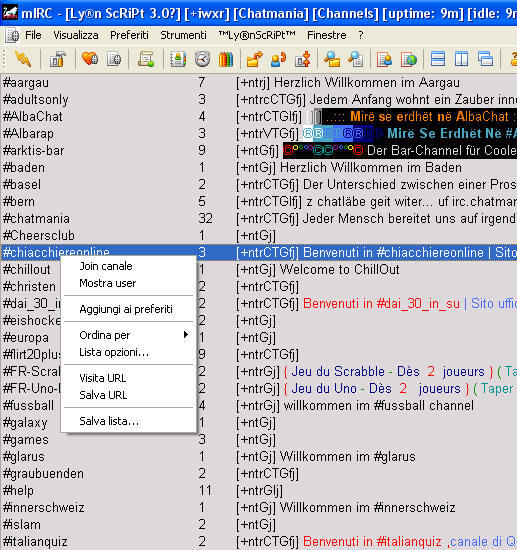Viewport: 517px width, 550px height.
Task: Select the #basel channel row
Action: coord(258,185)
